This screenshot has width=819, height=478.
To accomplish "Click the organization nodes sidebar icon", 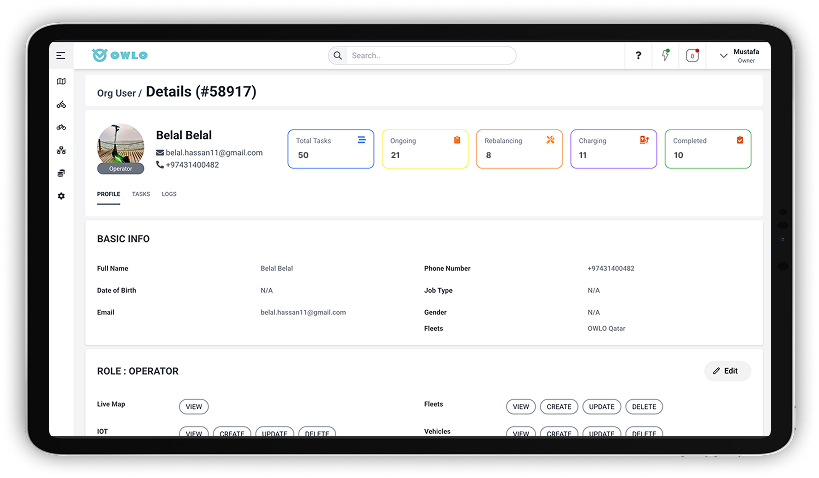I will click(61, 150).
